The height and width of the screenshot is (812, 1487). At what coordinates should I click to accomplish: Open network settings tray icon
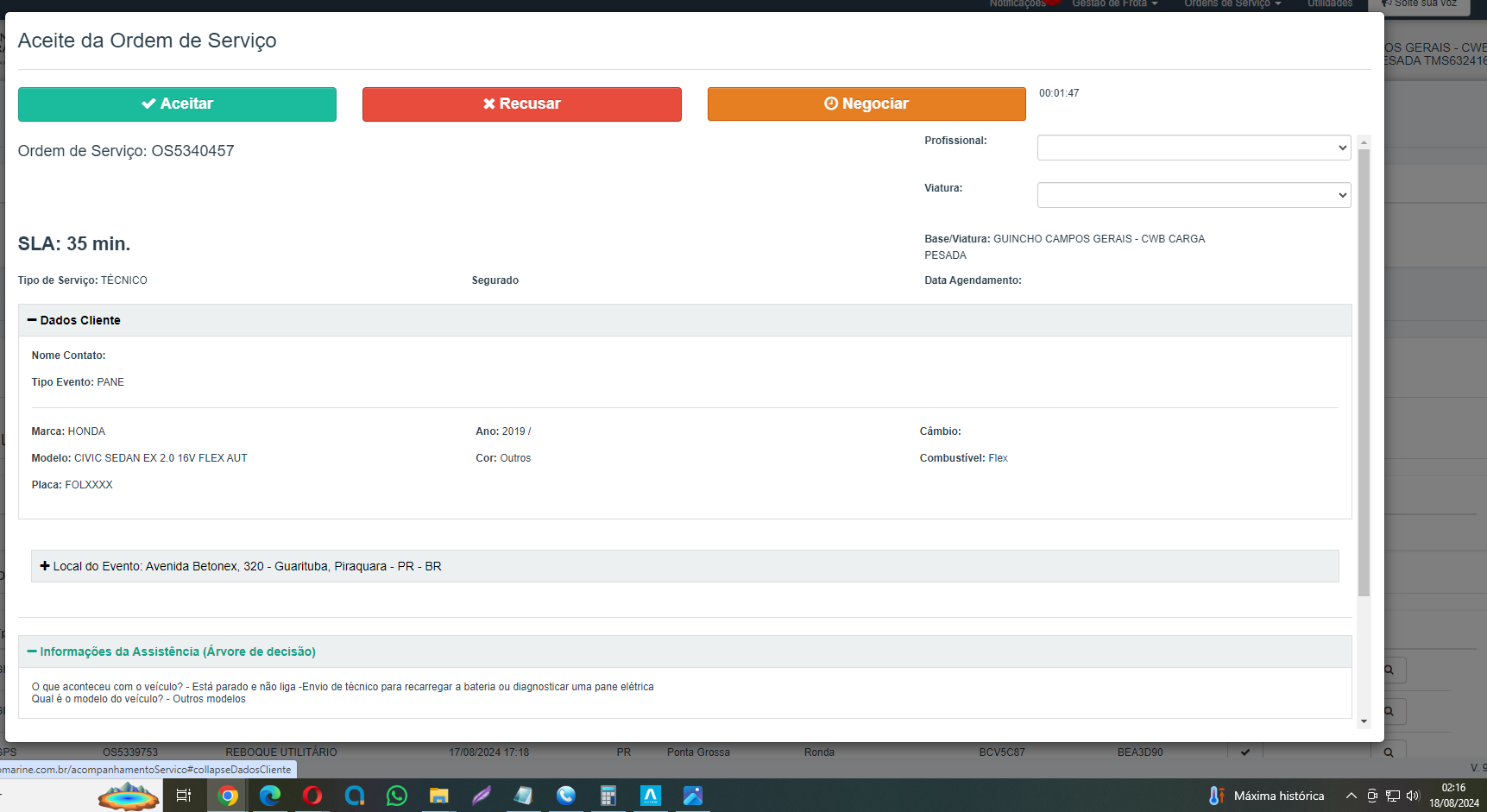tap(1393, 796)
